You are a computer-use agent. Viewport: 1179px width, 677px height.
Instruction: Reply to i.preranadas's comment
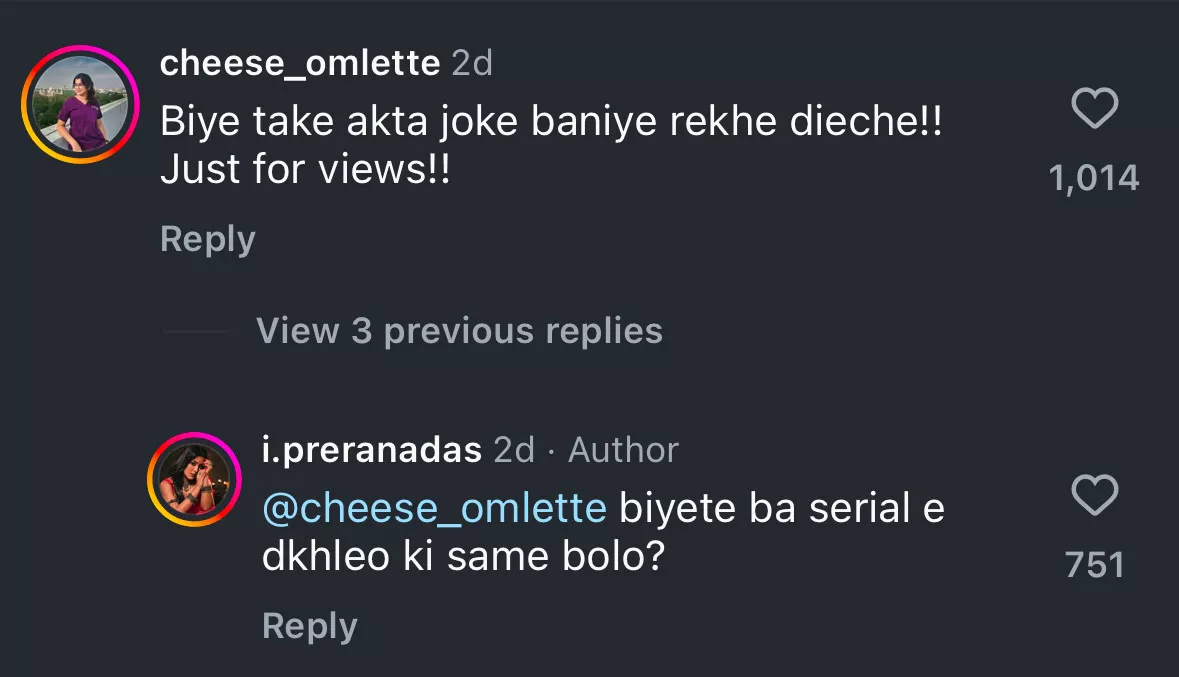coord(309,627)
